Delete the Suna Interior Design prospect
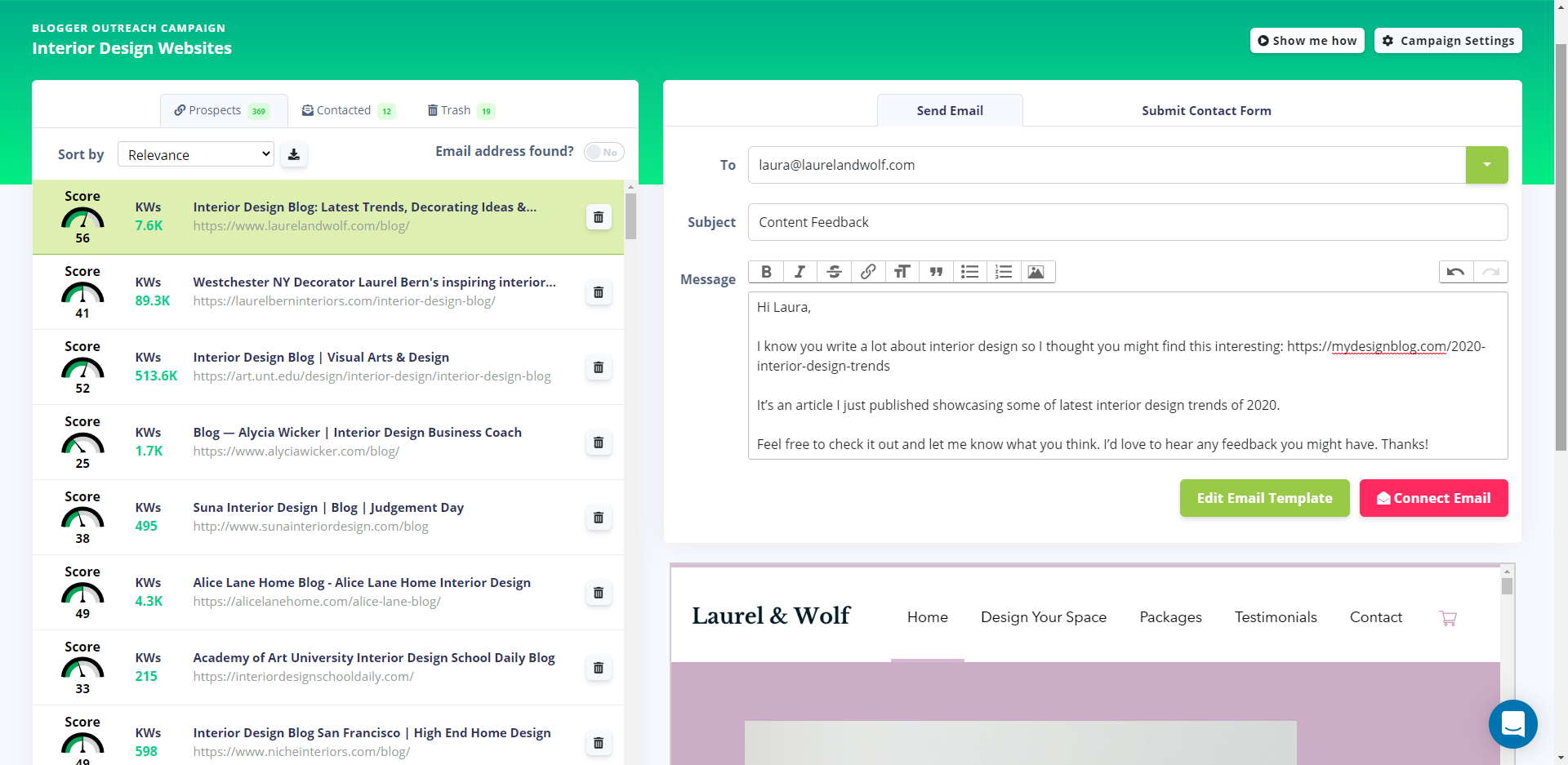Screen dimensions: 1568x765 599,518
